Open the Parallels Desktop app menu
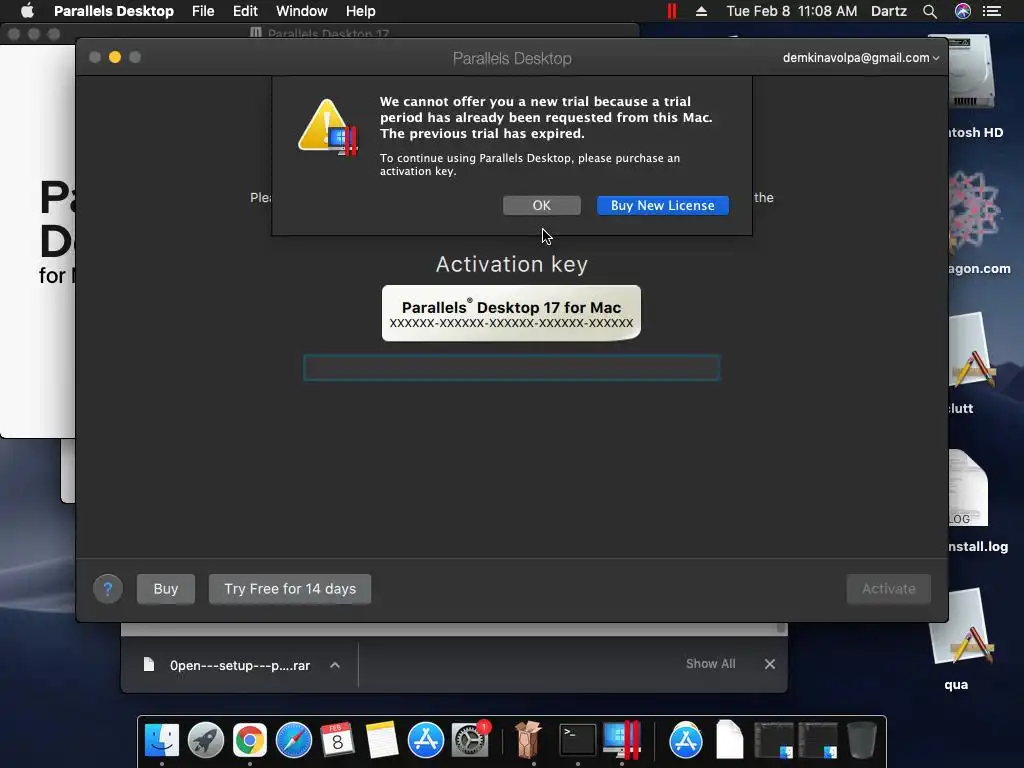This screenshot has height=768, width=1024. (x=114, y=11)
